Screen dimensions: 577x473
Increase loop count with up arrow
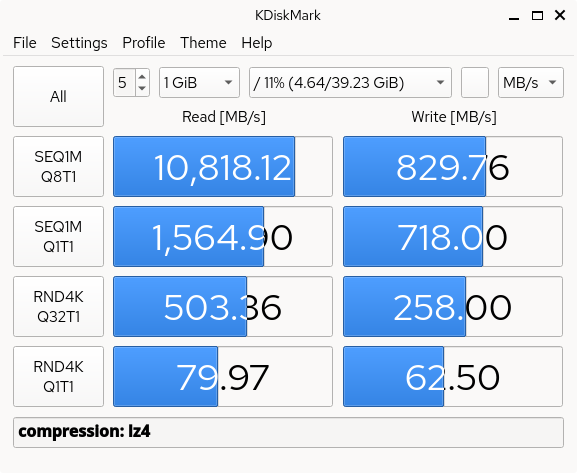(142, 76)
